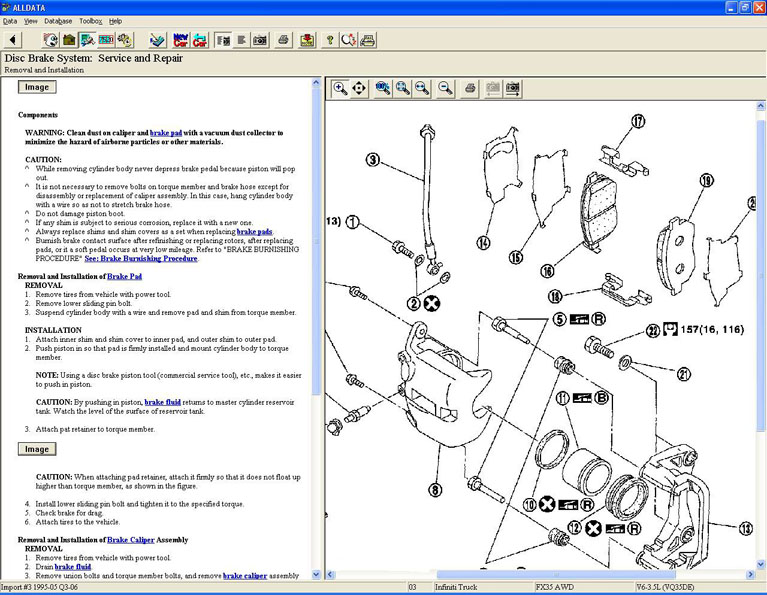Click the zoom out magnifier icon
This screenshot has height=595, width=767.
point(445,88)
